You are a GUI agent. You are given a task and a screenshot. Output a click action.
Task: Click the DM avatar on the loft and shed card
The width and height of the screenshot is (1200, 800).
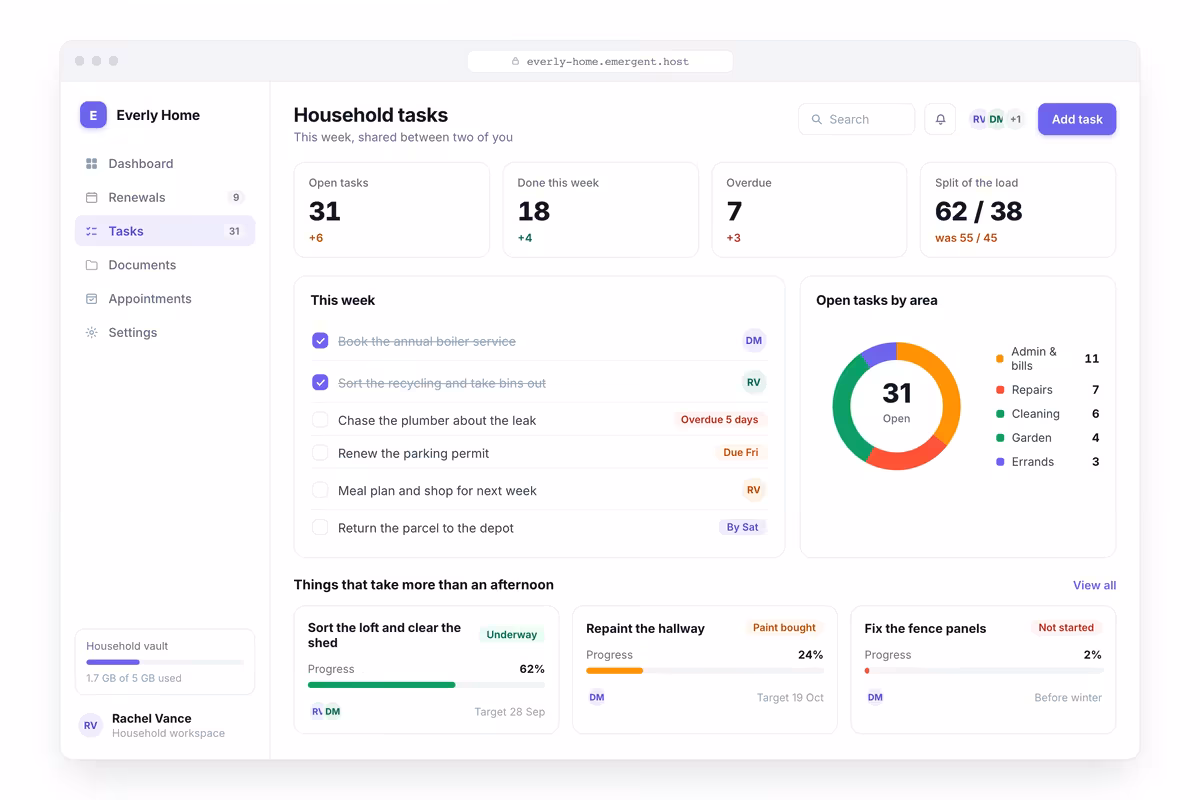pyautogui.click(x=333, y=711)
